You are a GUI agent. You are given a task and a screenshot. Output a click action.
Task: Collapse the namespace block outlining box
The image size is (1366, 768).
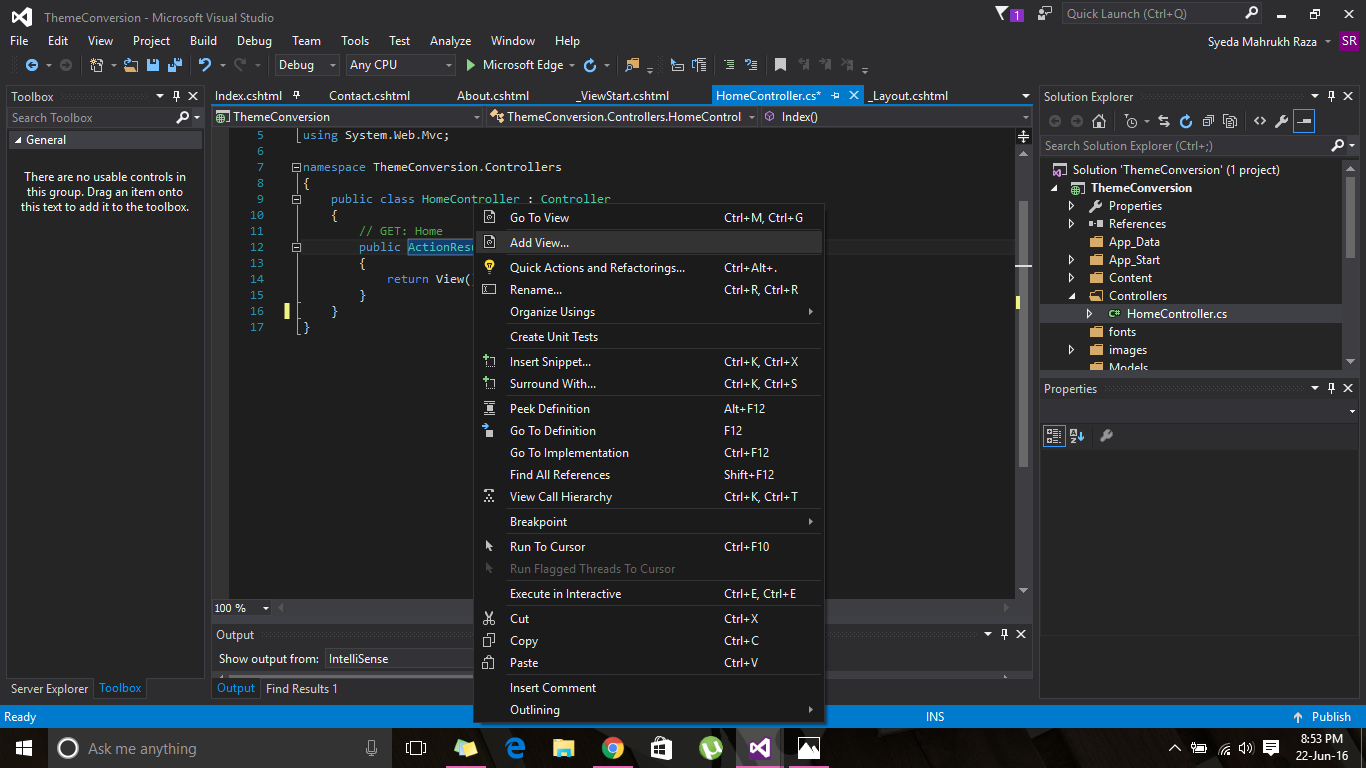[x=296, y=167]
